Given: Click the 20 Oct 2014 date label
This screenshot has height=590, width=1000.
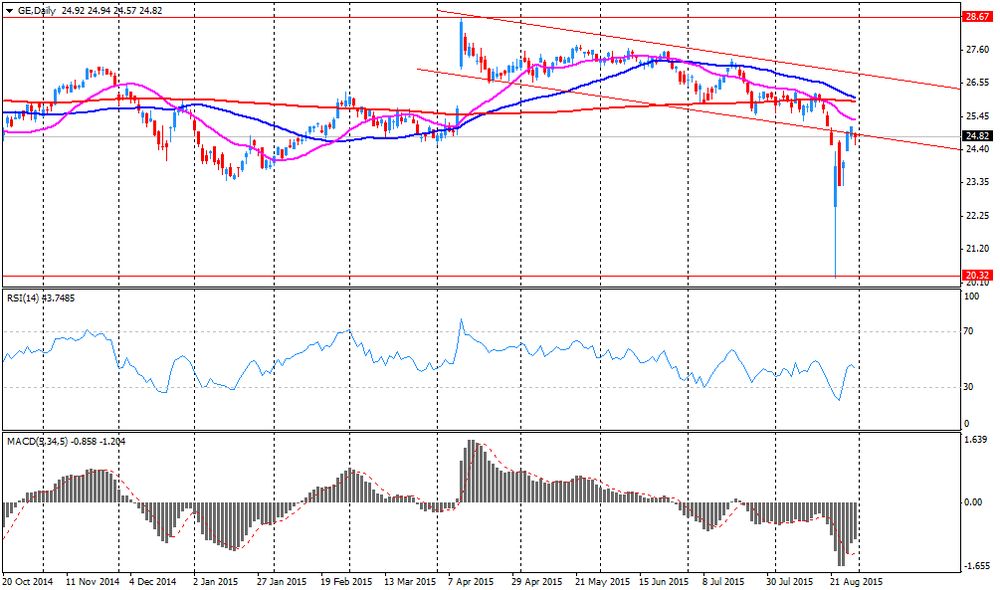Looking at the screenshot, I should pyautogui.click(x=27, y=582).
